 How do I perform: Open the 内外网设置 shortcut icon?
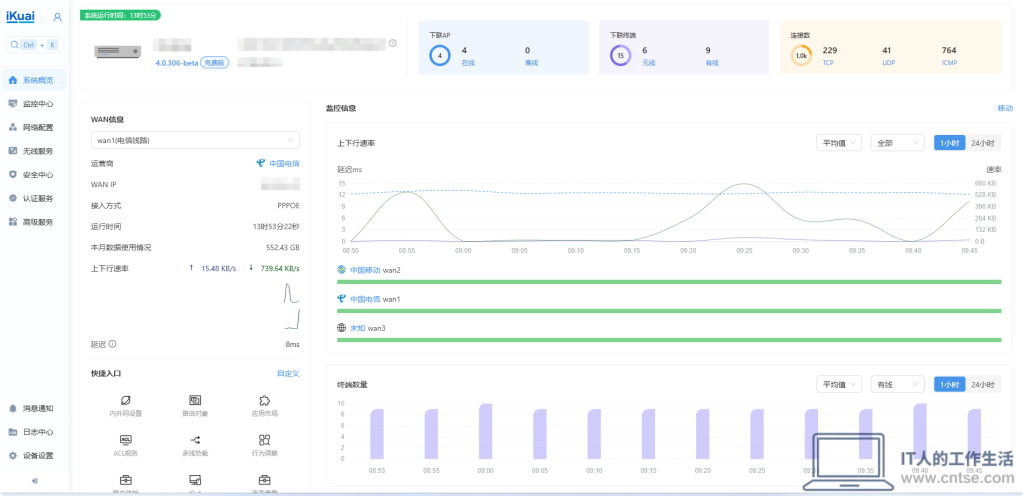point(125,400)
